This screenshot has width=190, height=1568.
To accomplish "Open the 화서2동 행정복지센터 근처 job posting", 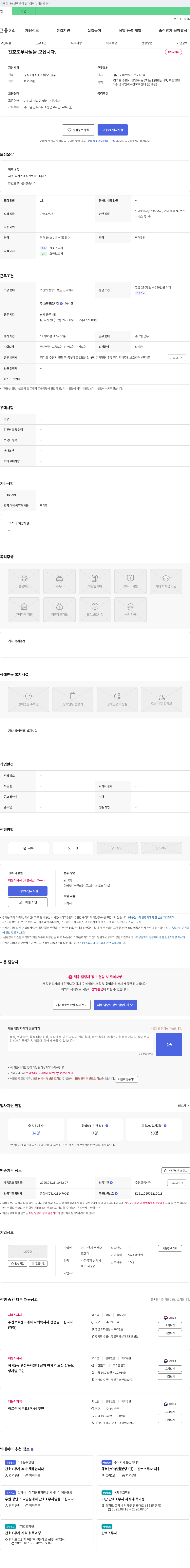I will point(41,1368).
